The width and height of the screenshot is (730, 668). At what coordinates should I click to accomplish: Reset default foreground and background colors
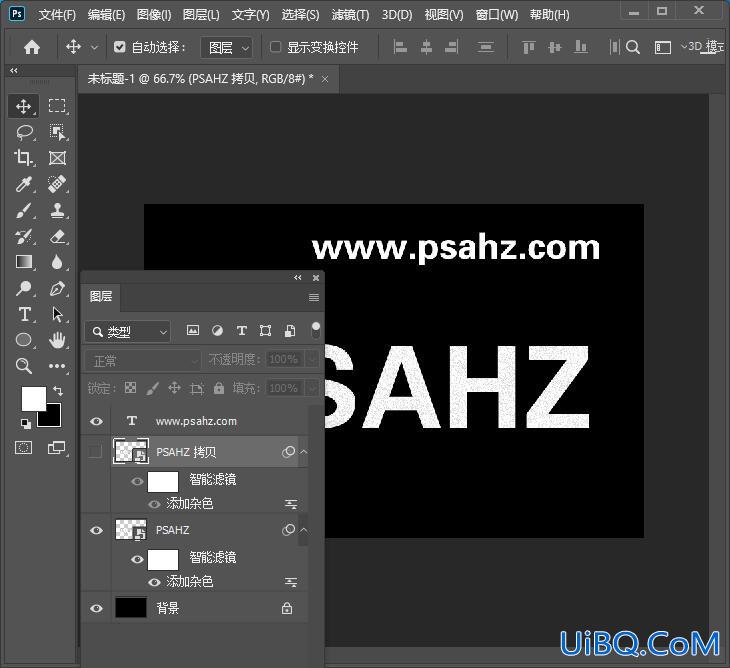coord(26,424)
